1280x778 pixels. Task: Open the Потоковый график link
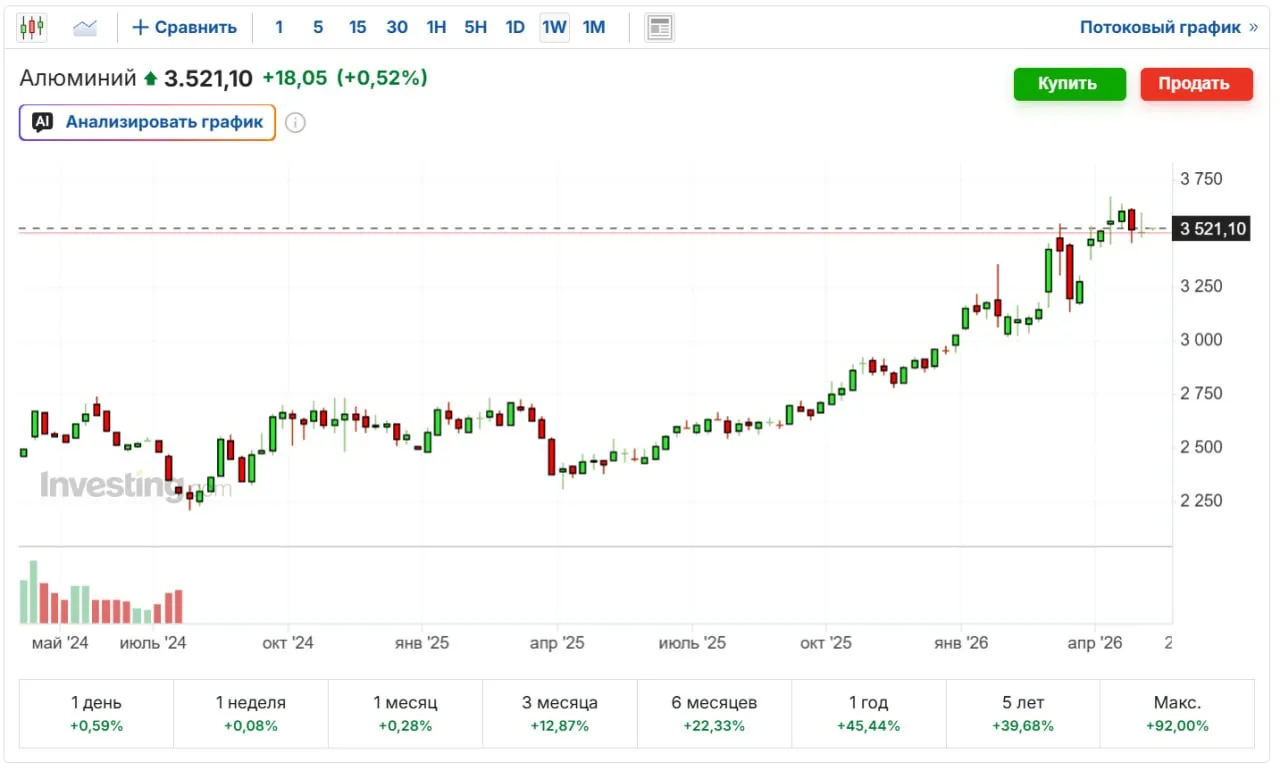(1169, 27)
